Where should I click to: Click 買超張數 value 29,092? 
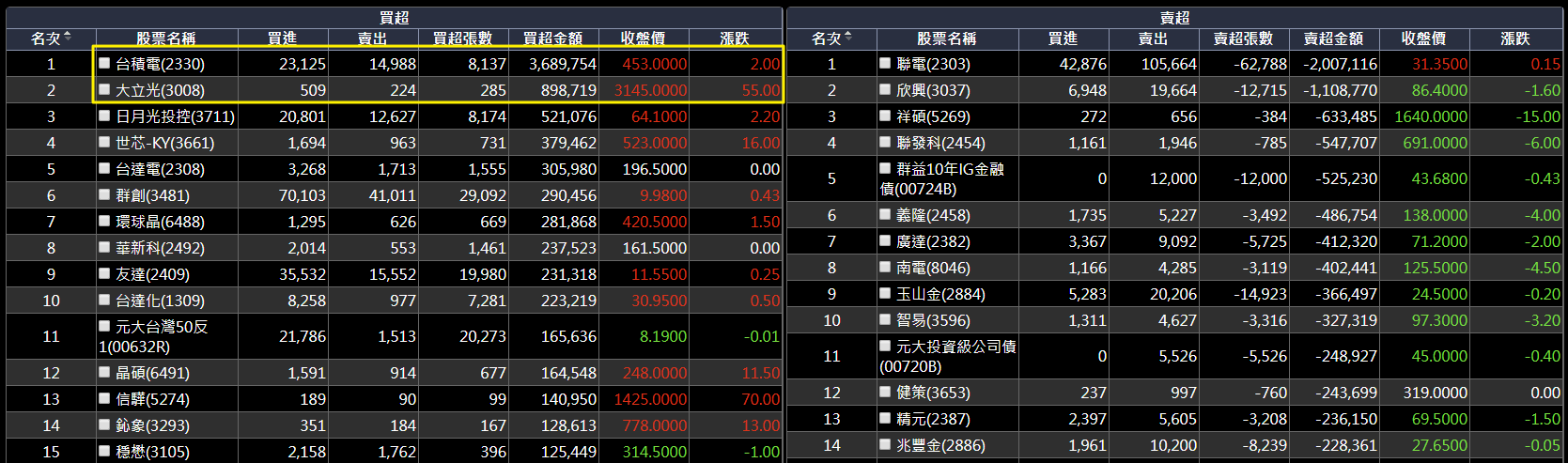click(483, 195)
